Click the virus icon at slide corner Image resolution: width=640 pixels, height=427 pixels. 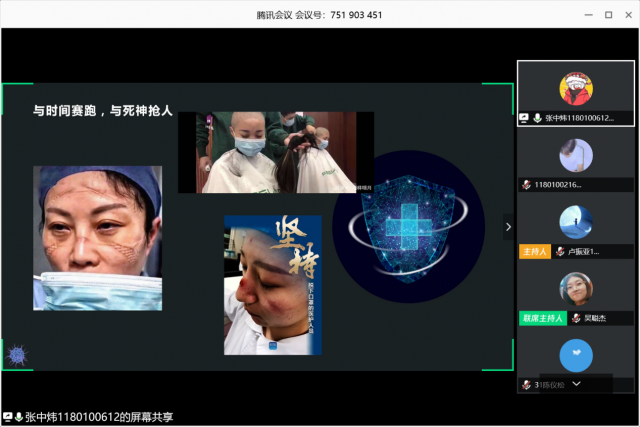point(17,355)
